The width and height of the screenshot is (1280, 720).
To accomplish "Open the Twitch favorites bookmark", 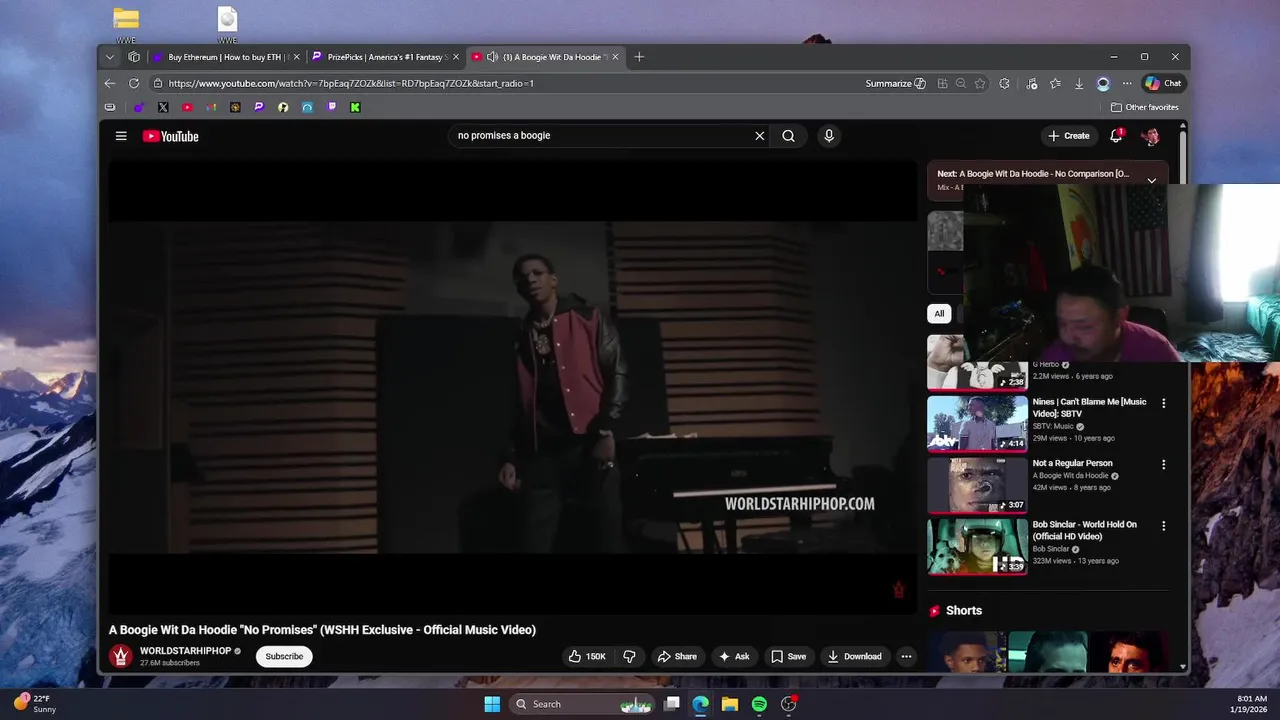I will coord(331,107).
